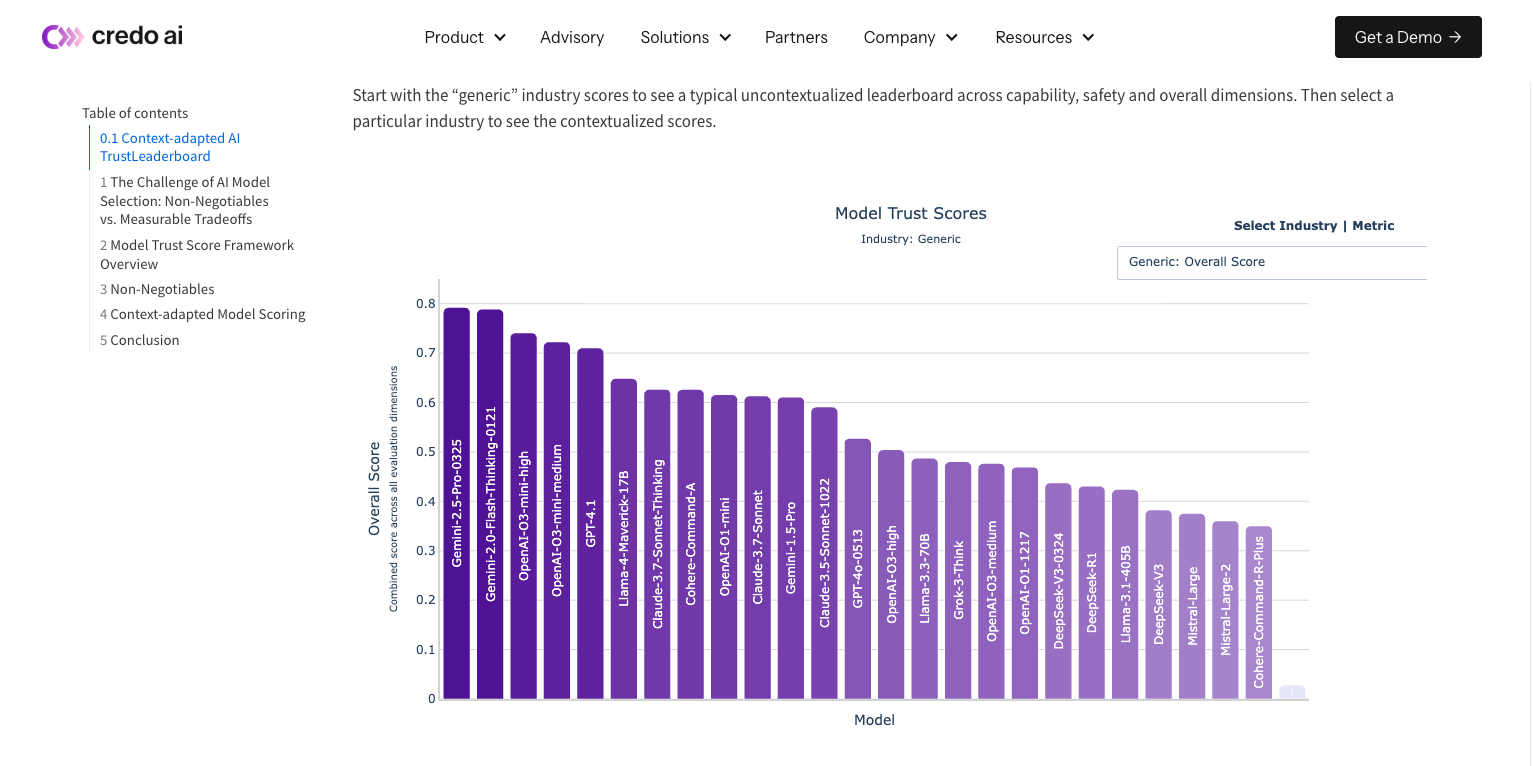Click the Model x-axis label
This screenshot has height=766, width=1533.
point(874,720)
